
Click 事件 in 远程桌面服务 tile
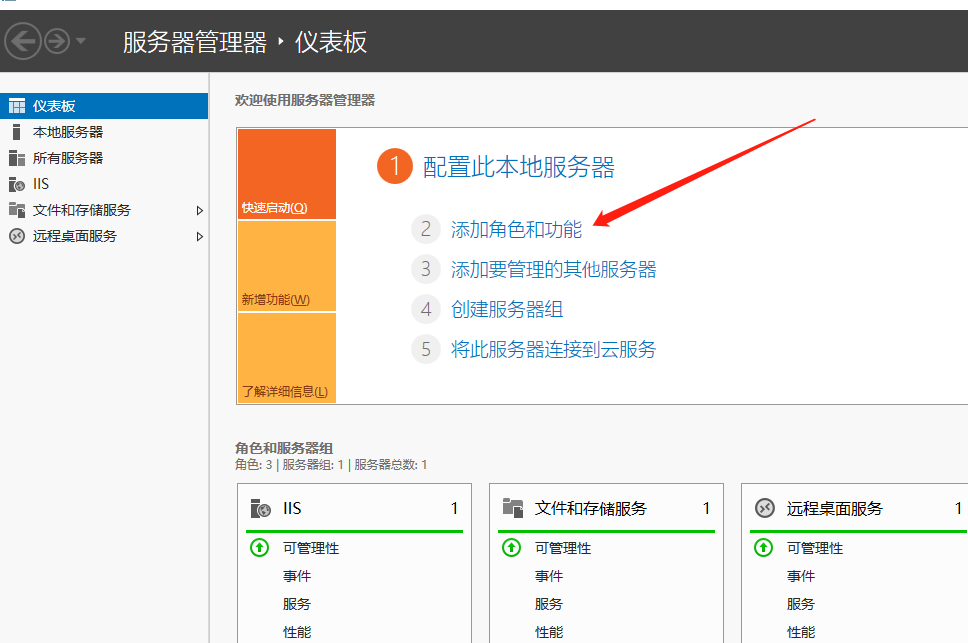pos(801,576)
